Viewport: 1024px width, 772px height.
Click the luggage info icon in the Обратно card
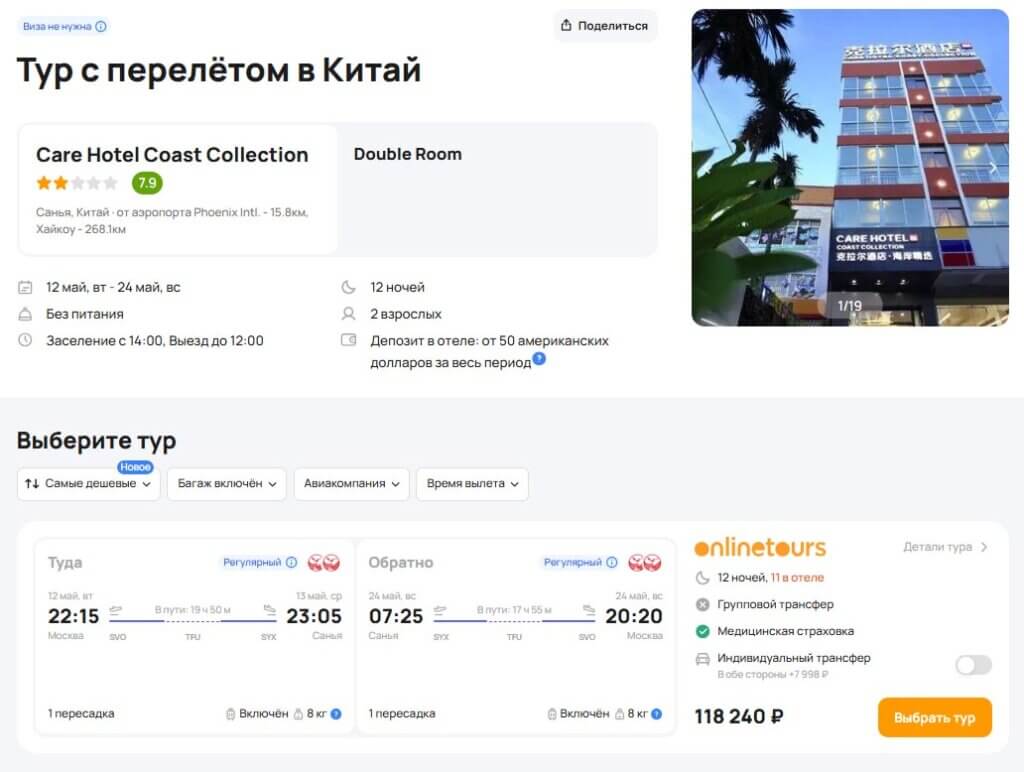coord(656,714)
